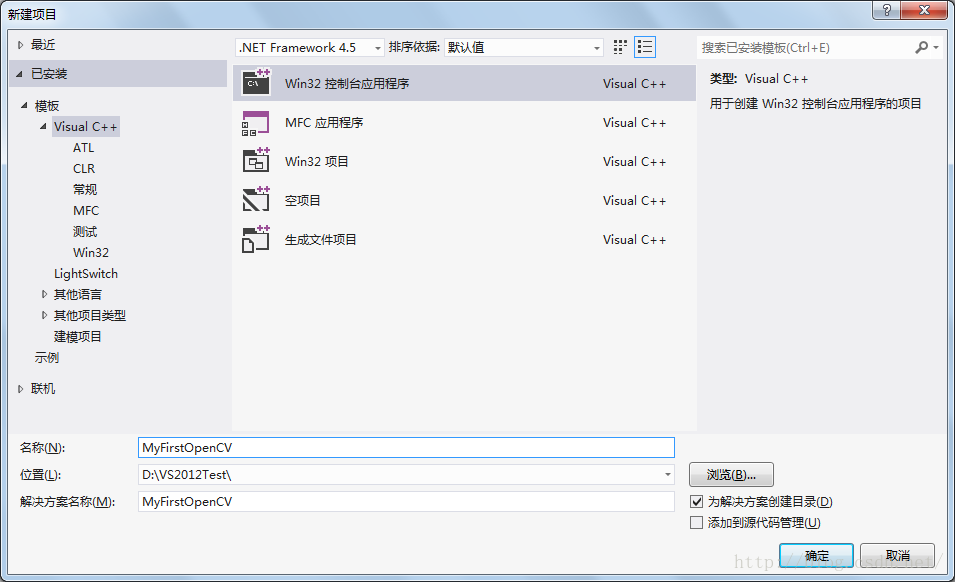Click the 解决方案名称 input field
Screen dimensions: 955x582
[406, 502]
